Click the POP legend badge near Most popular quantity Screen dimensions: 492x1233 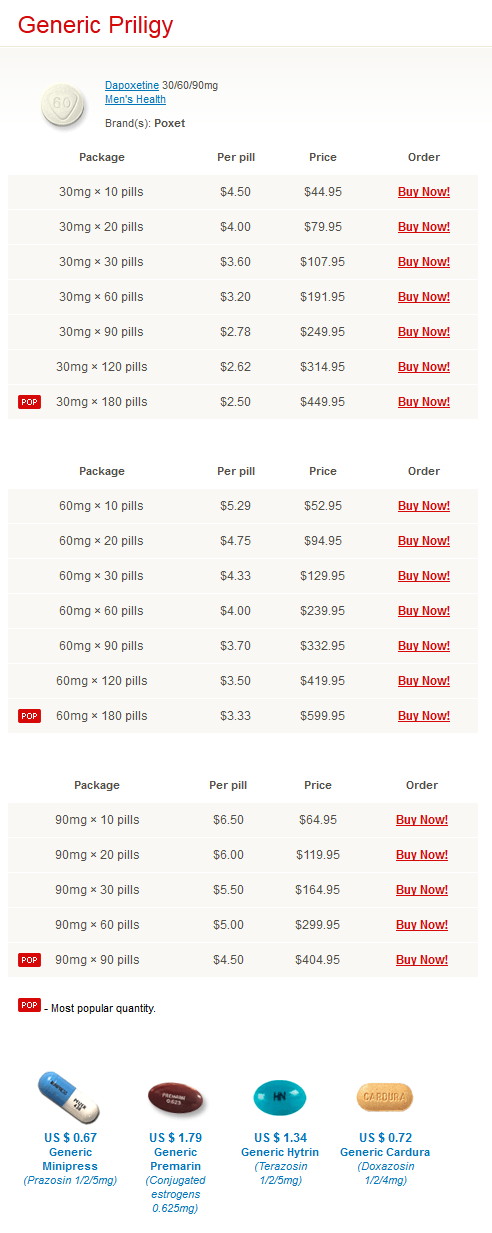pos(29,1005)
